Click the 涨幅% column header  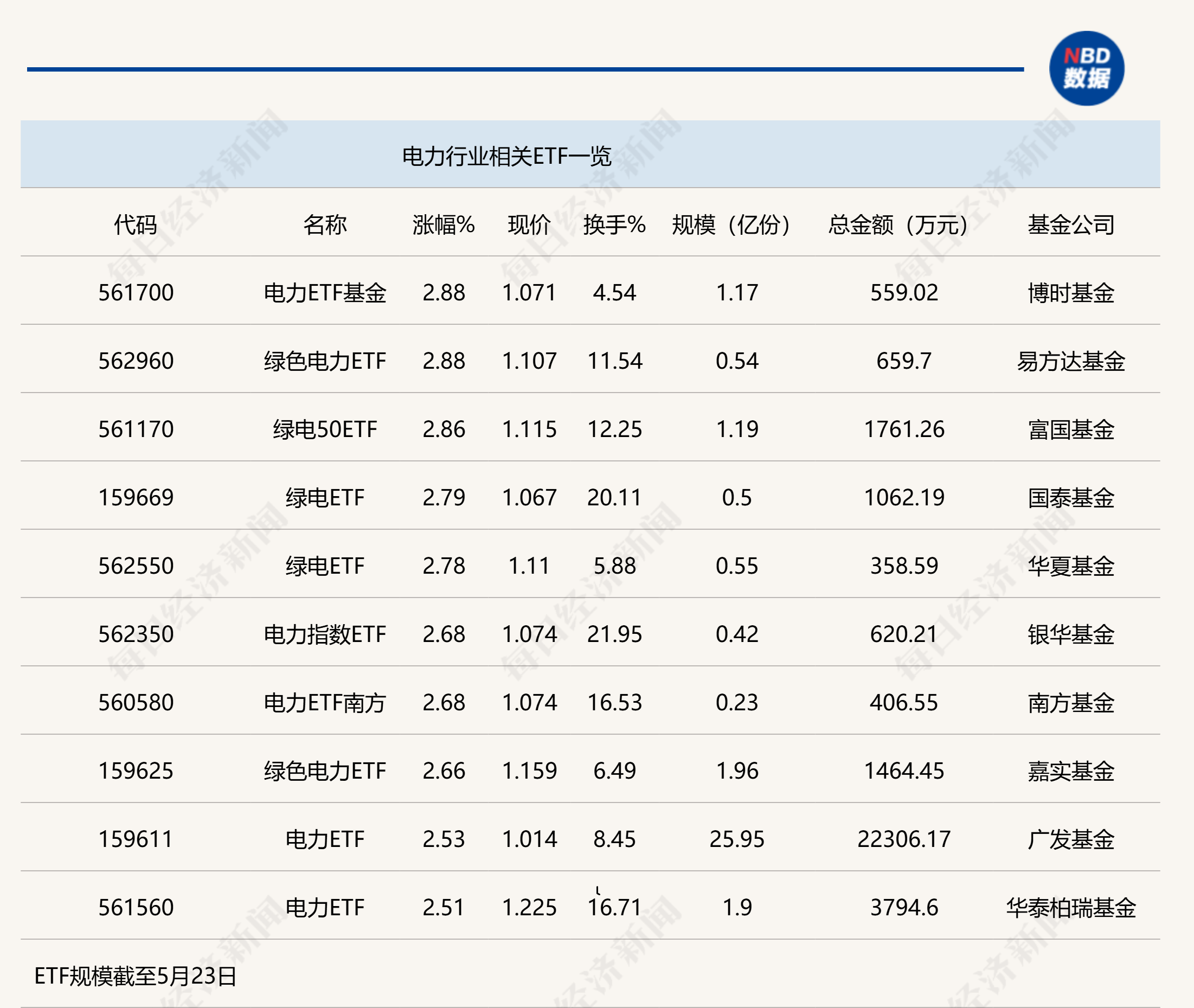tap(444, 224)
